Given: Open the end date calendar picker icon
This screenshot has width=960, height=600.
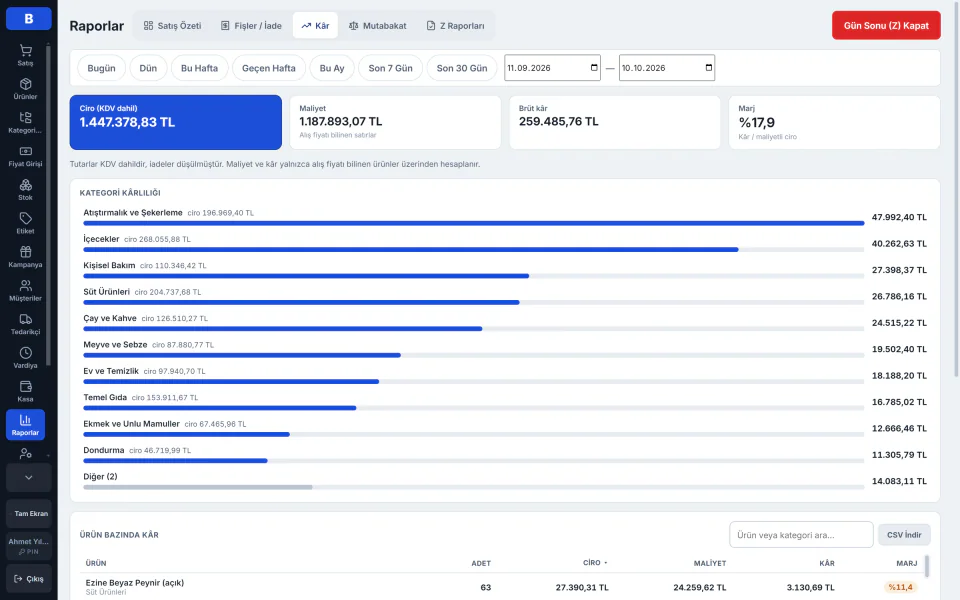Looking at the screenshot, I should 708,67.
